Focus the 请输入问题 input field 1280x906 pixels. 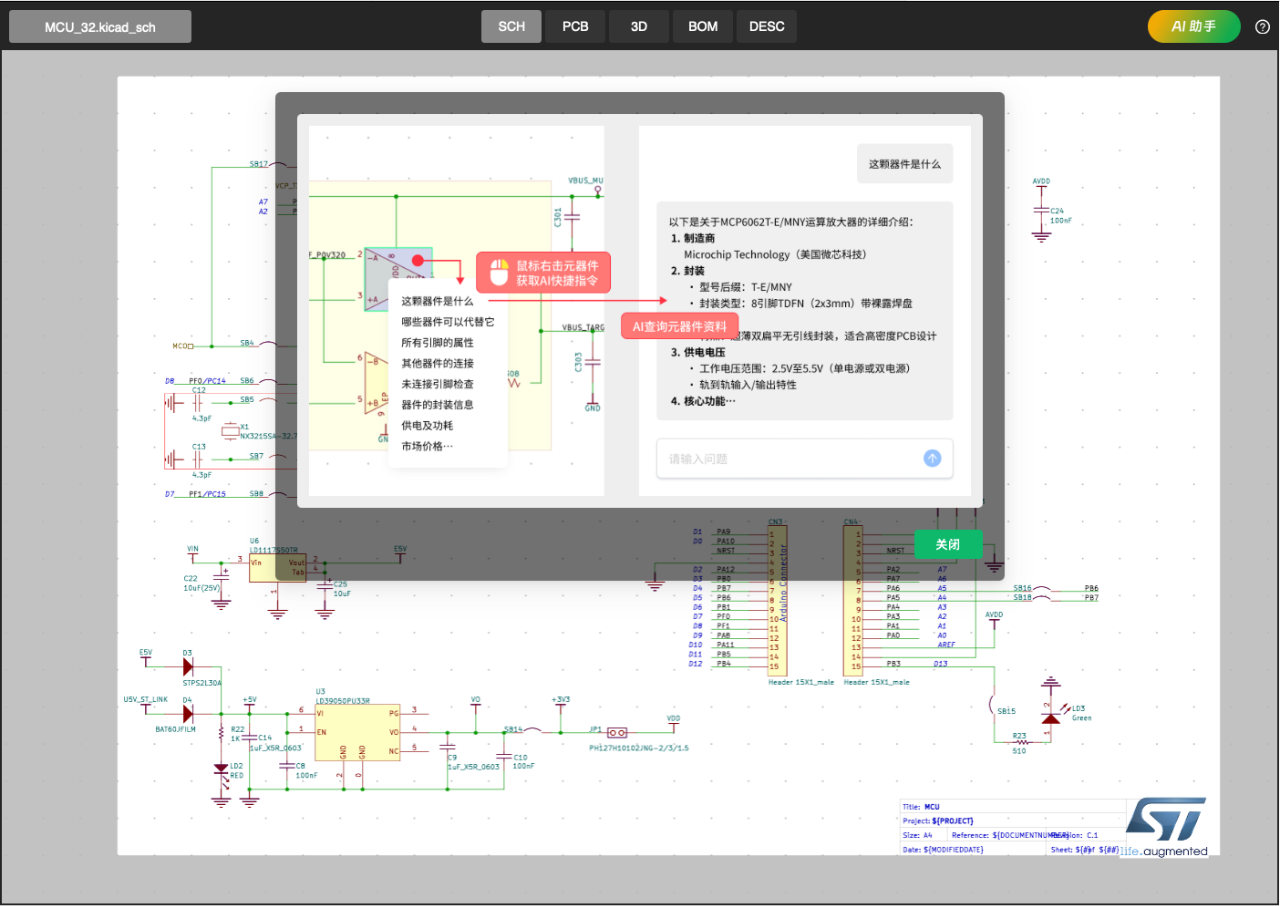[804, 459]
